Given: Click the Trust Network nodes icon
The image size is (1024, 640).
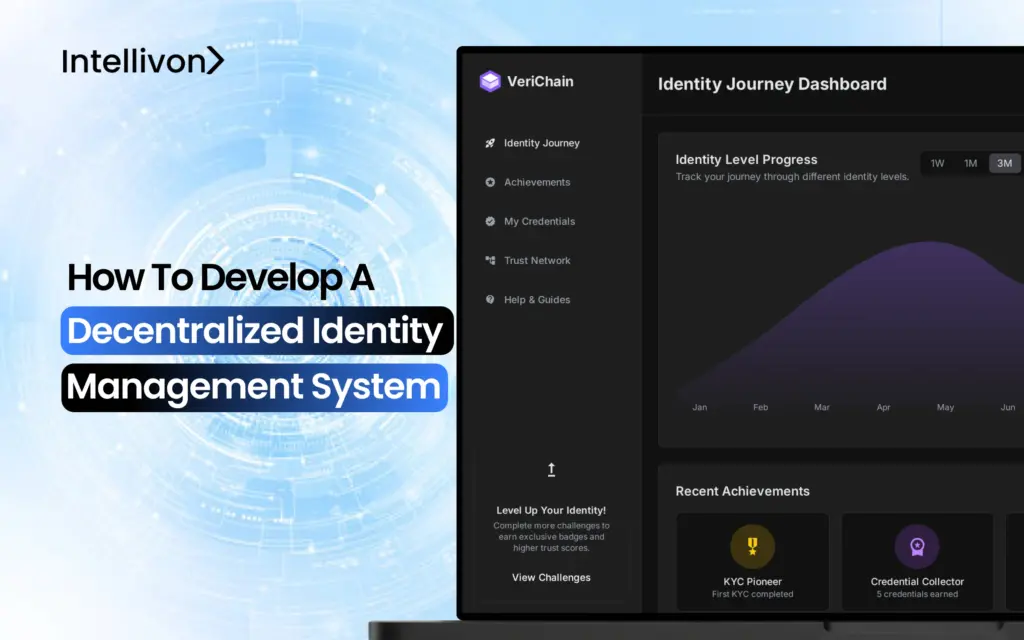Looking at the screenshot, I should click(489, 260).
